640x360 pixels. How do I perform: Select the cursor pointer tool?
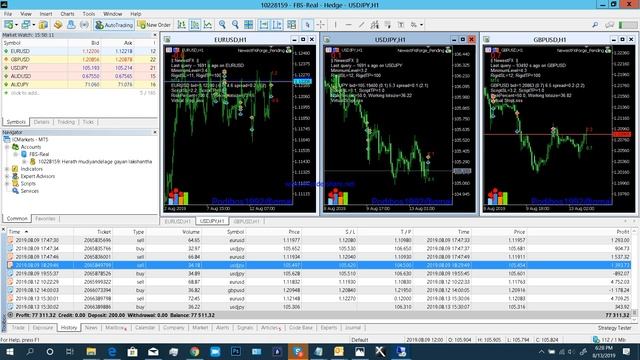tap(308, 25)
